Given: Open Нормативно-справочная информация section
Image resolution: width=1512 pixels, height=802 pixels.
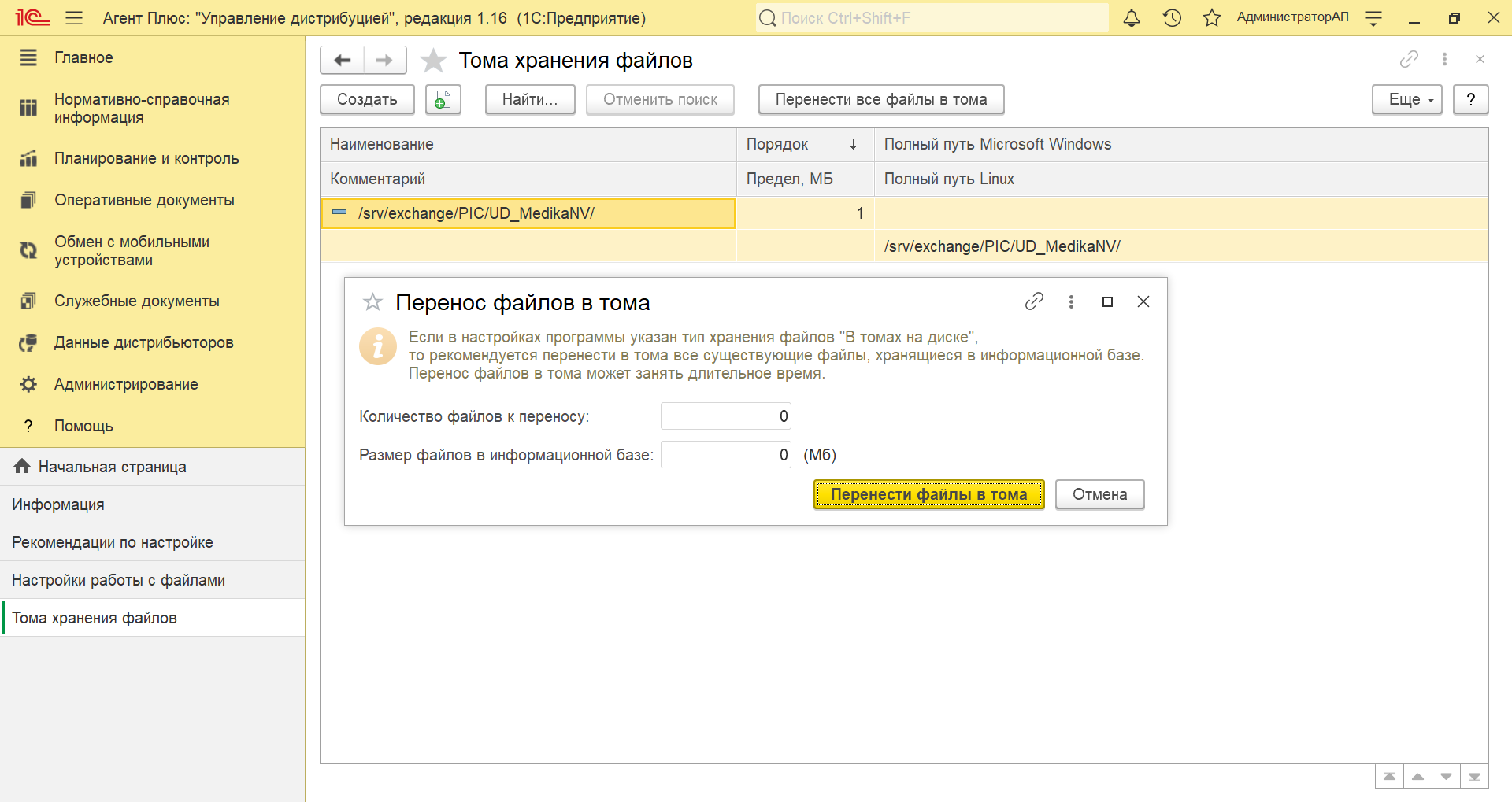Looking at the screenshot, I should (152, 109).
